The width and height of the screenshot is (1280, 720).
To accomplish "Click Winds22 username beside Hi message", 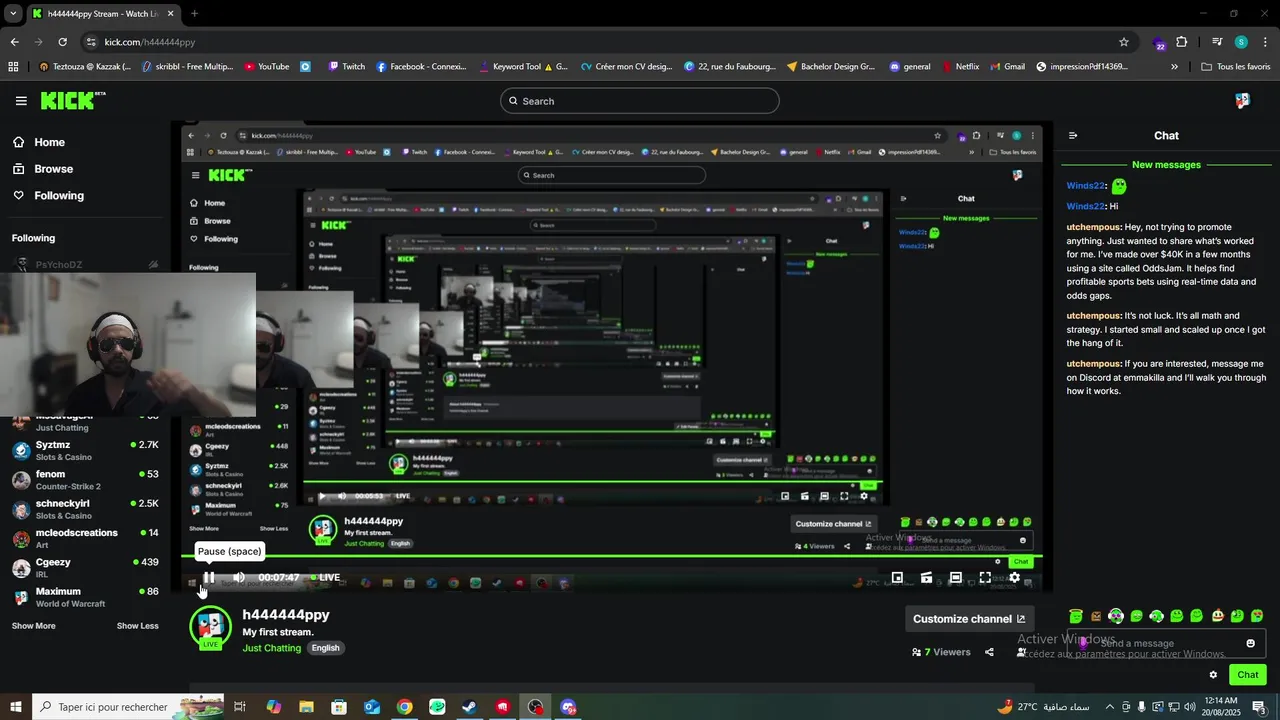I will [1086, 206].
